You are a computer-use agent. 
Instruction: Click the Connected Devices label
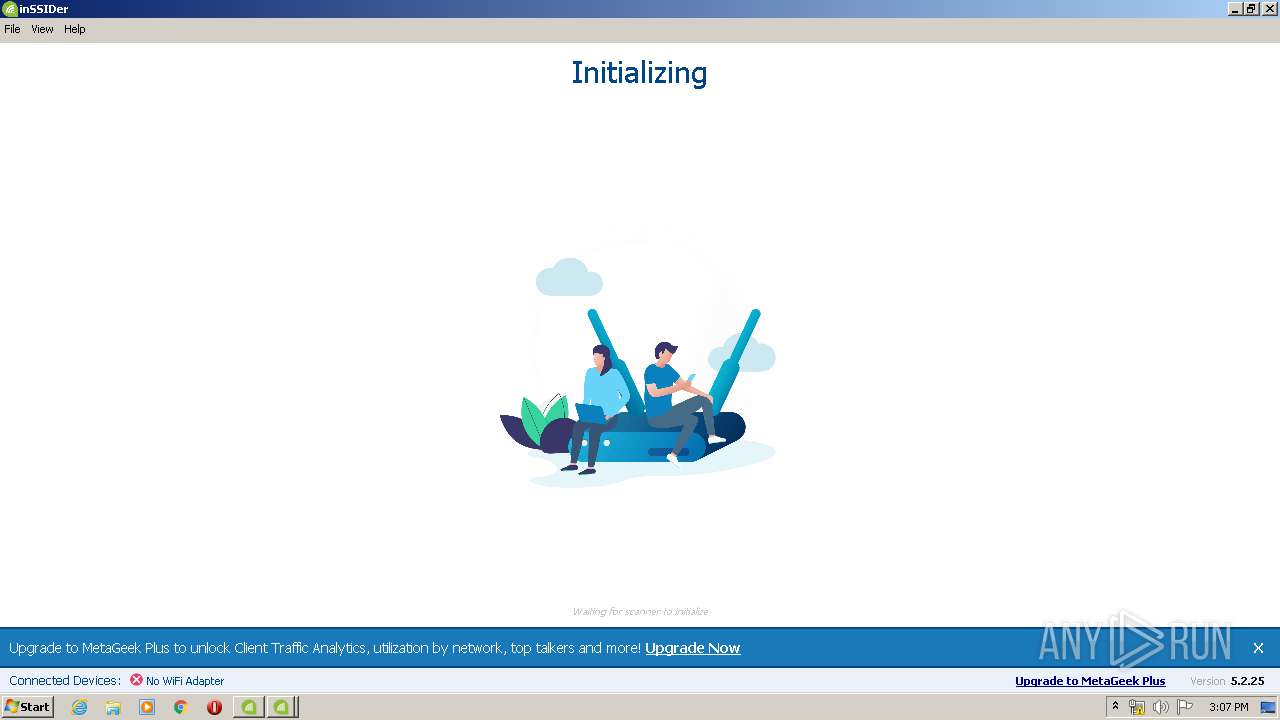click(65, 681)
